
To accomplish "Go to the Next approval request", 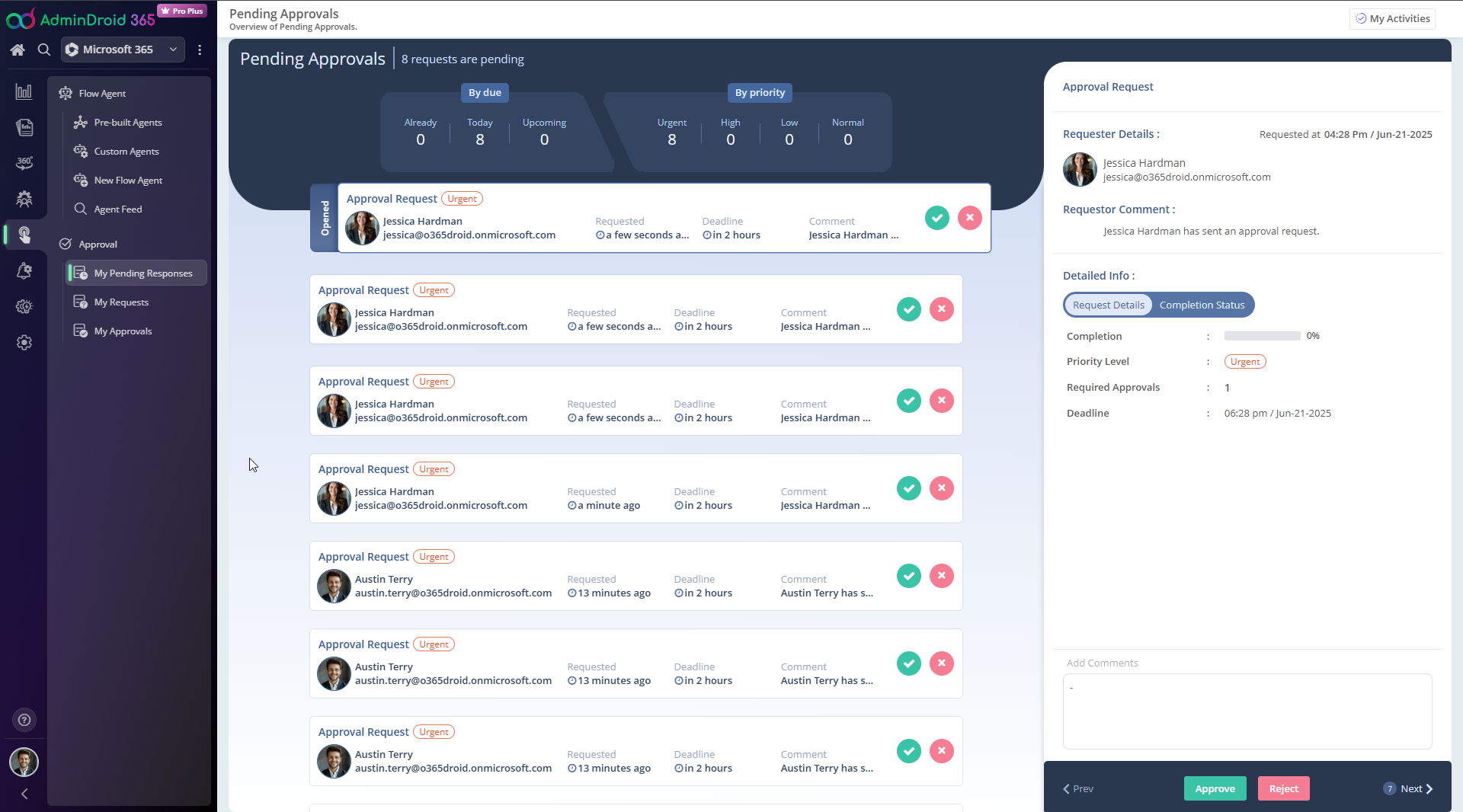I will 1415,788.
